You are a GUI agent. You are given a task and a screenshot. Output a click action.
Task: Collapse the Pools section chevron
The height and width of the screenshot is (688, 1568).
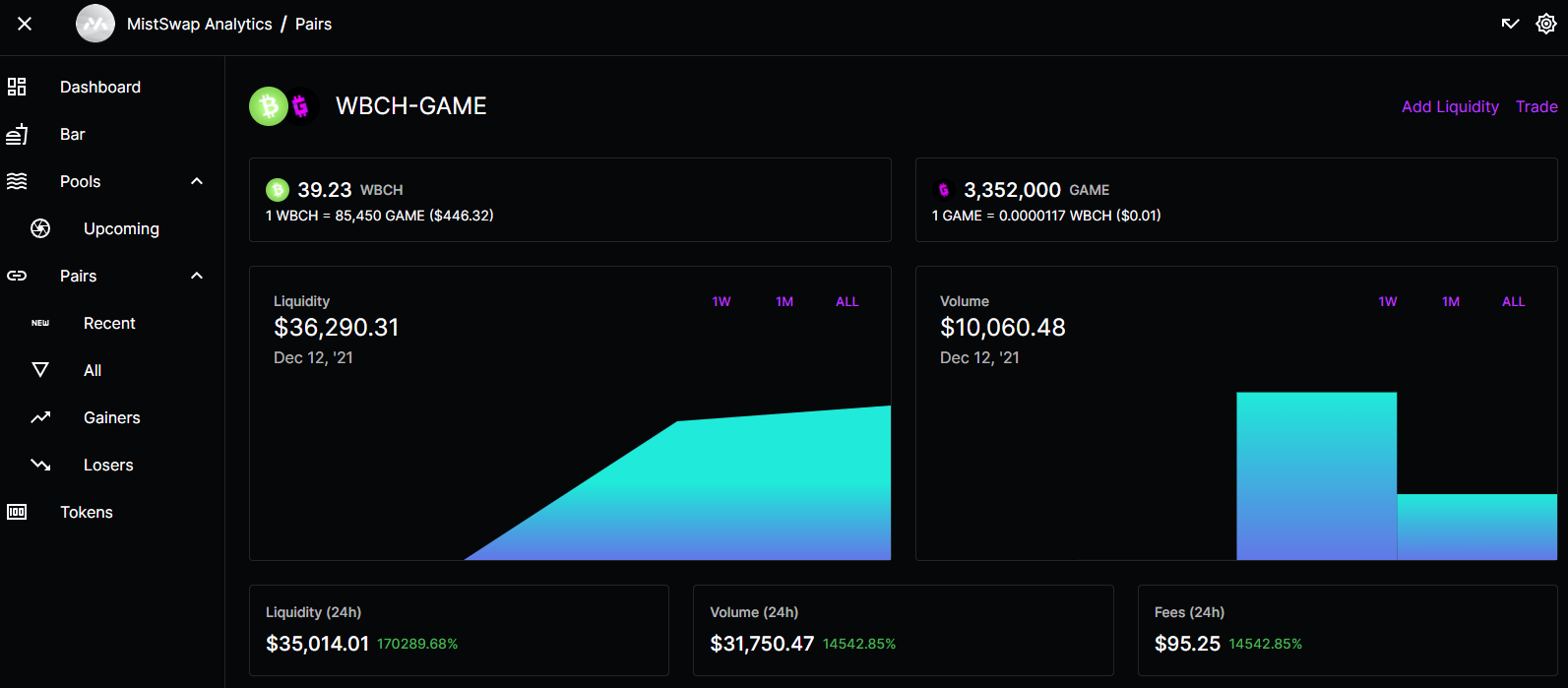tap(197, 181)
